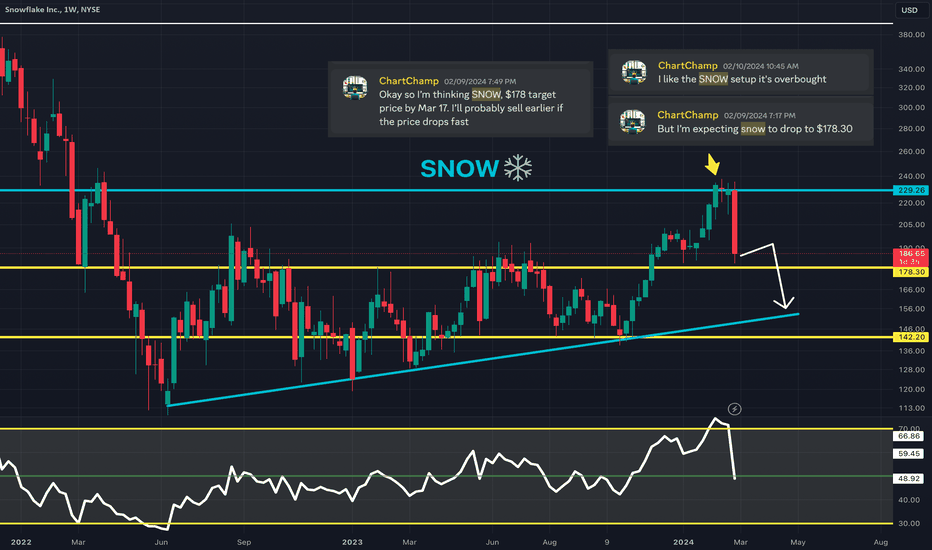The image size is (932, 550).
Task: Click the 260.00 price scale value
Action: [911, 152]
